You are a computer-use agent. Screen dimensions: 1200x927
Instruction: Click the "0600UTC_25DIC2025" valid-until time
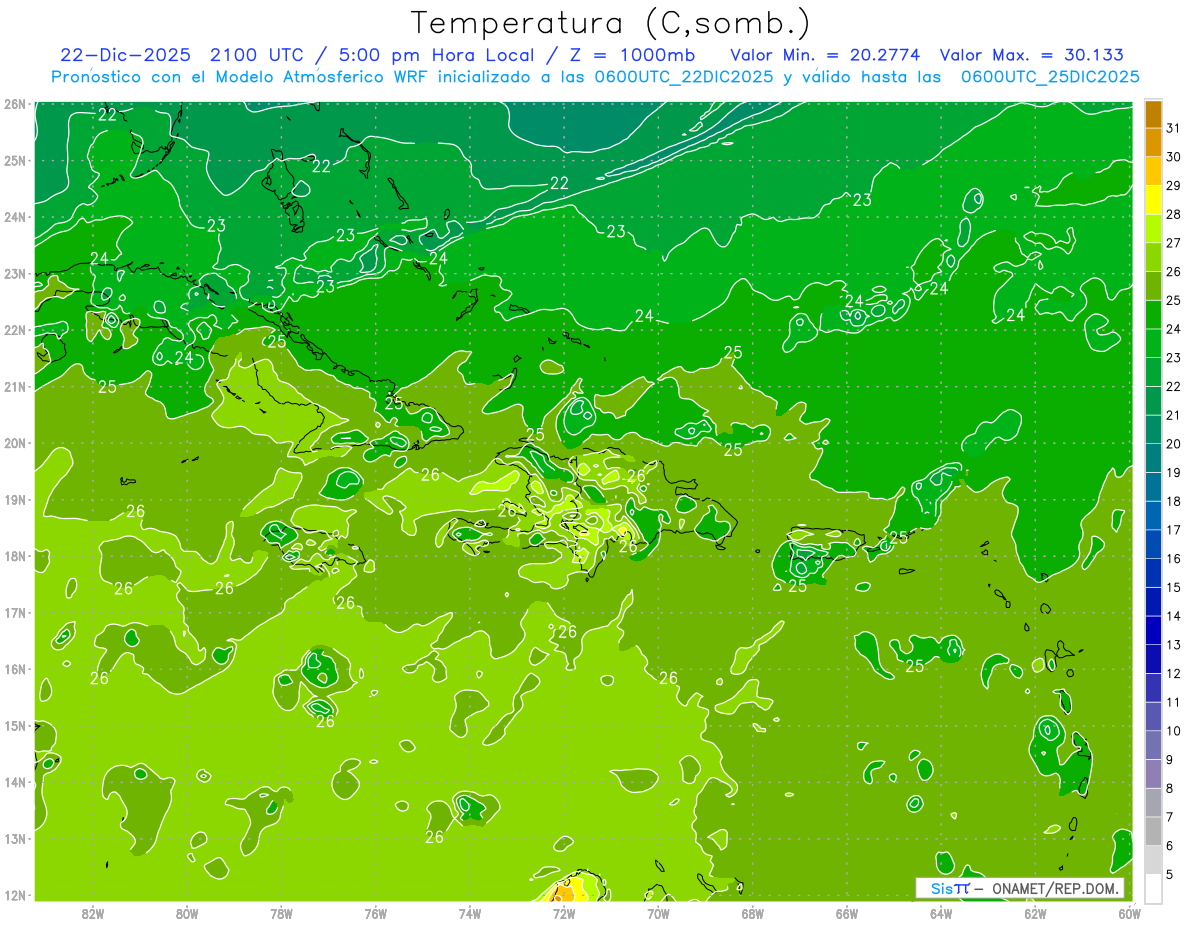point(1050,77)
